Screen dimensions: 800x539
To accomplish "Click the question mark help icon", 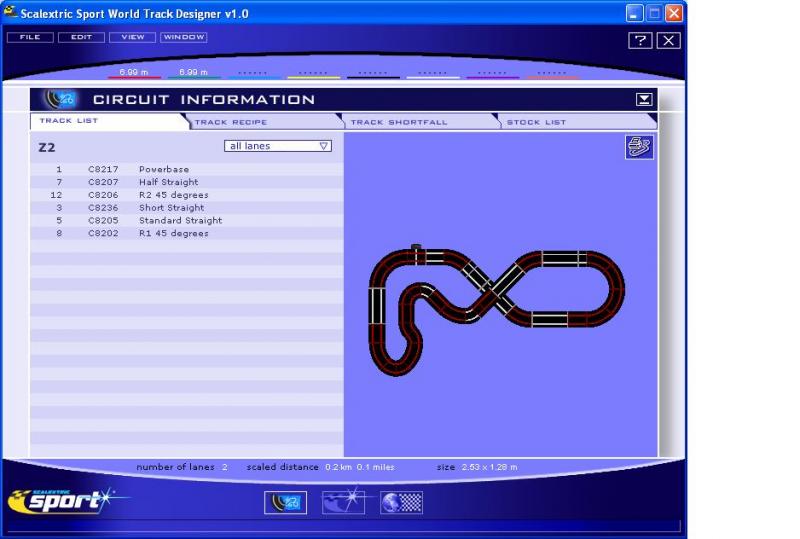I will pyautogui.click(x=640, y=40).
